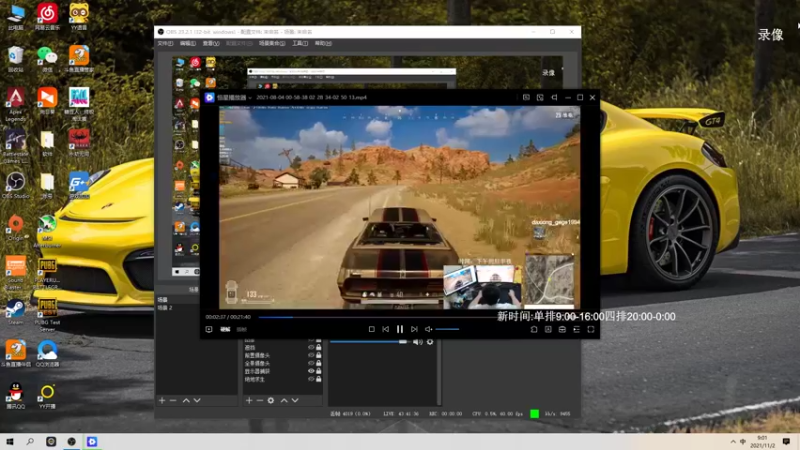Mute the media player's speaker icon
Screen dimensions: 800x450
(x=429, y=329)
